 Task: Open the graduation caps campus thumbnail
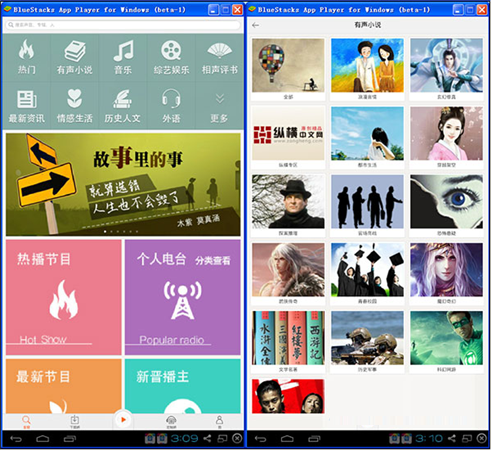[x=367, y=270]
